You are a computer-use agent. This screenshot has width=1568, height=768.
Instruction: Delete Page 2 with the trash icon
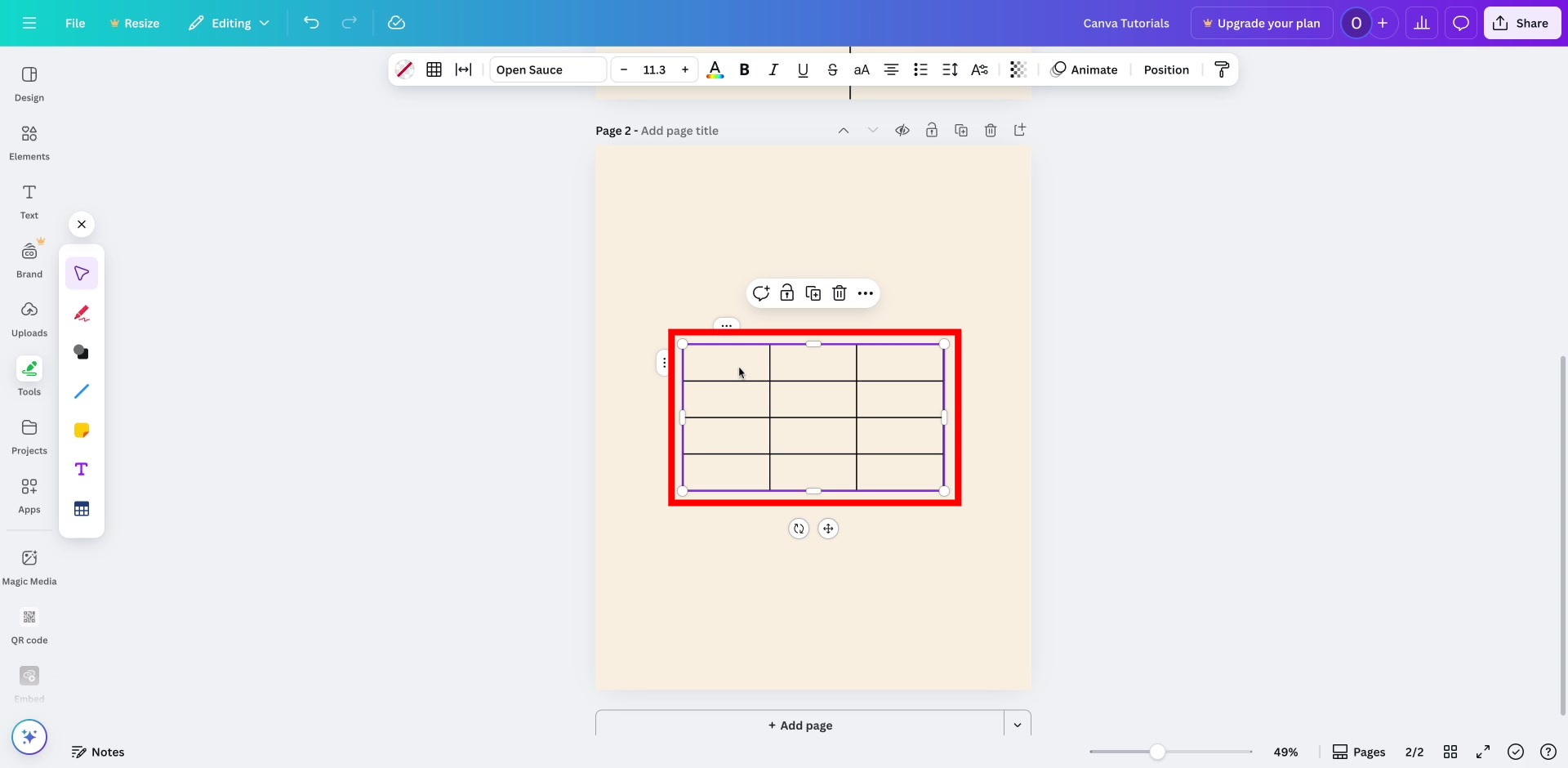point(991,130)
